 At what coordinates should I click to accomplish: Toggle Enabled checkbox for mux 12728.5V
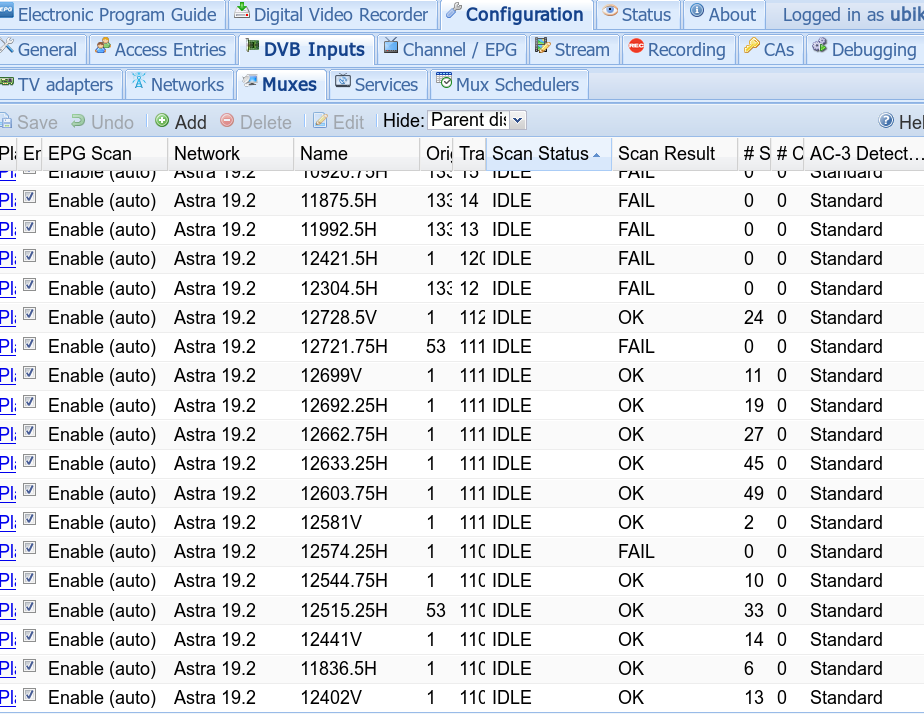(x=29, y=315)
